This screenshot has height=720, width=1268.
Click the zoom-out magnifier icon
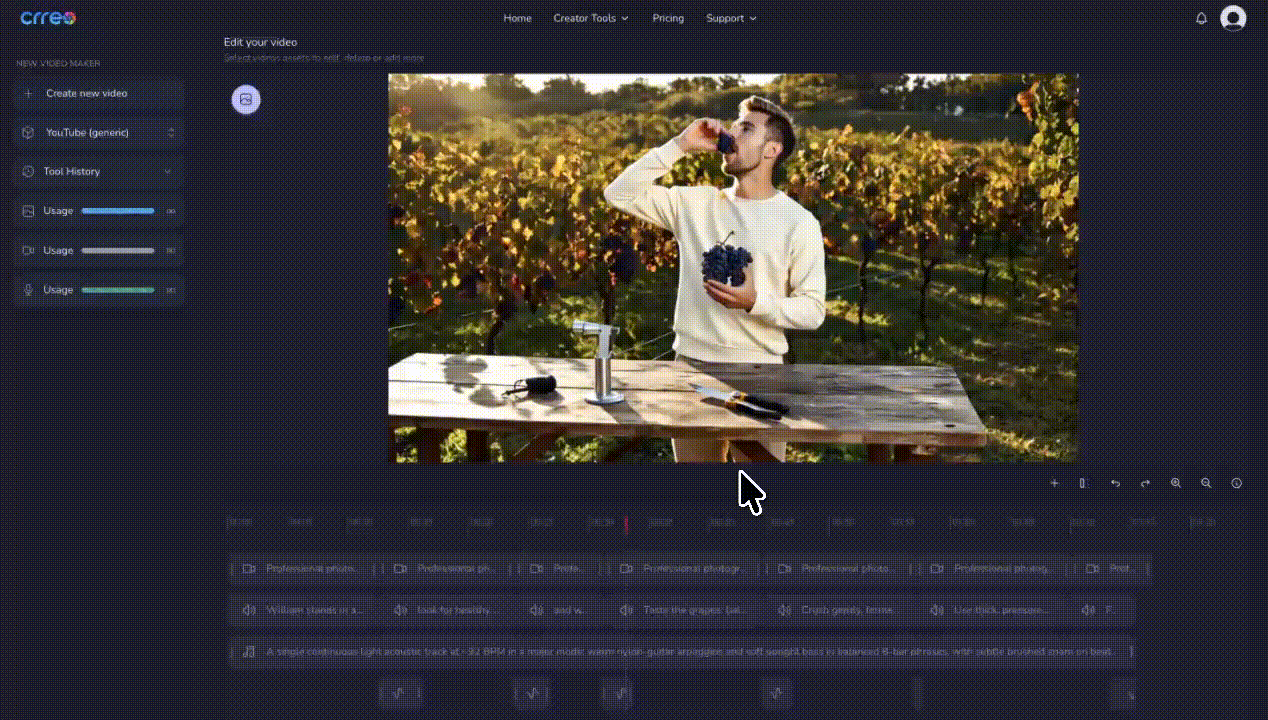point(1206,483)
